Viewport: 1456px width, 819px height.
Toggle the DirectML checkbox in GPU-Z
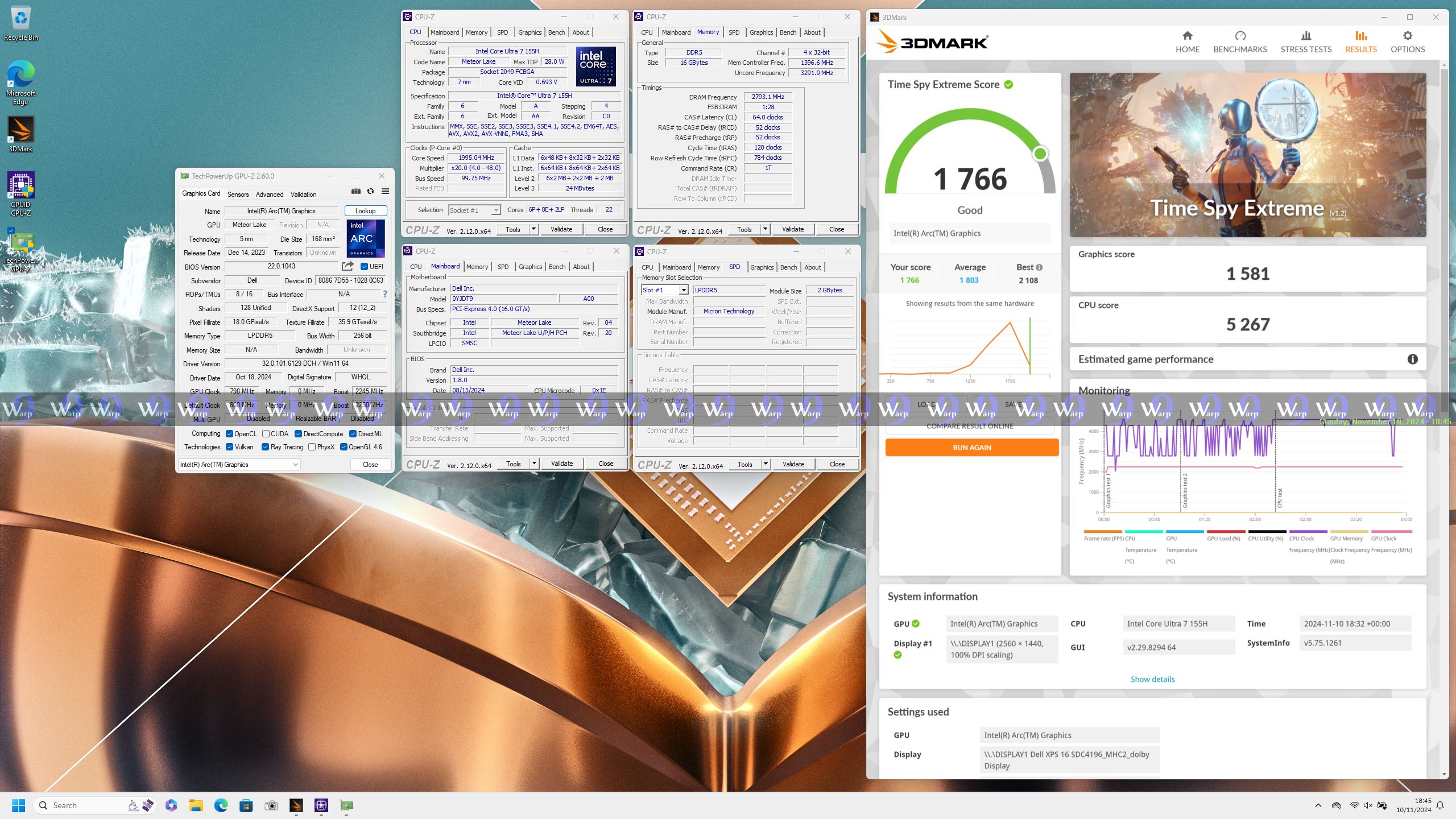point(353,434)
